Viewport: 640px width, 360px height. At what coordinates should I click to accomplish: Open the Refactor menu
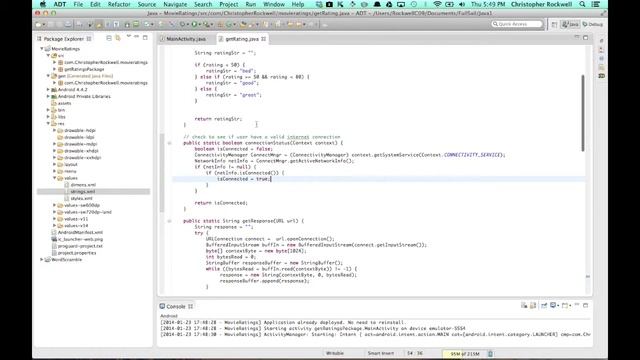coord(119,4)
